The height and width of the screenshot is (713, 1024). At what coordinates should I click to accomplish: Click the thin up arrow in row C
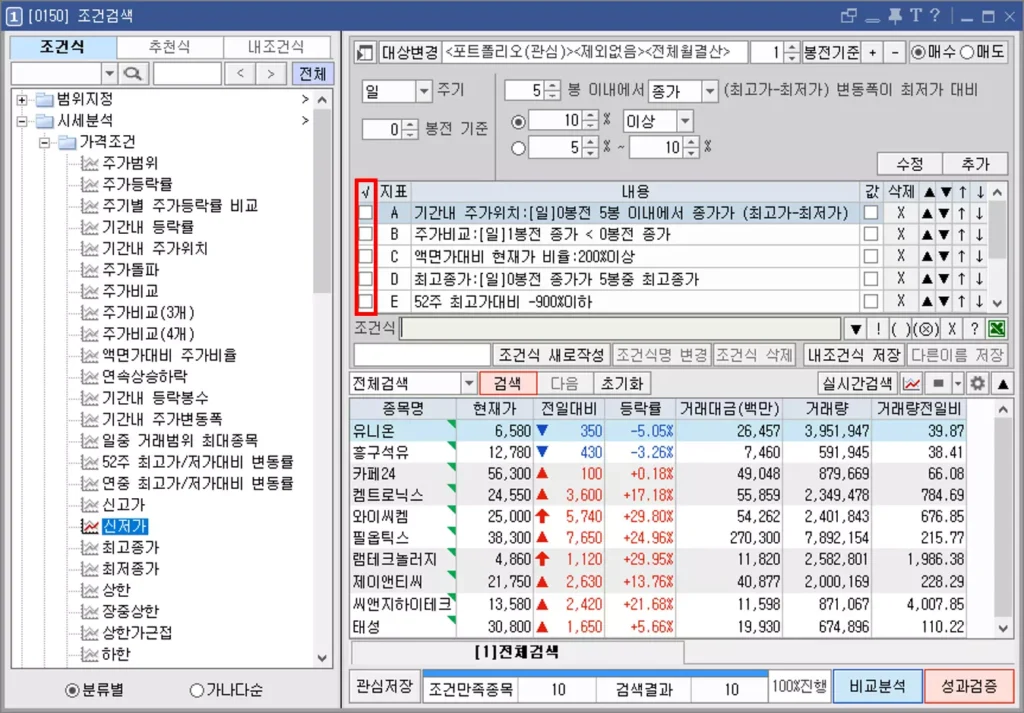pyautogui.click(x=962, y=257)
